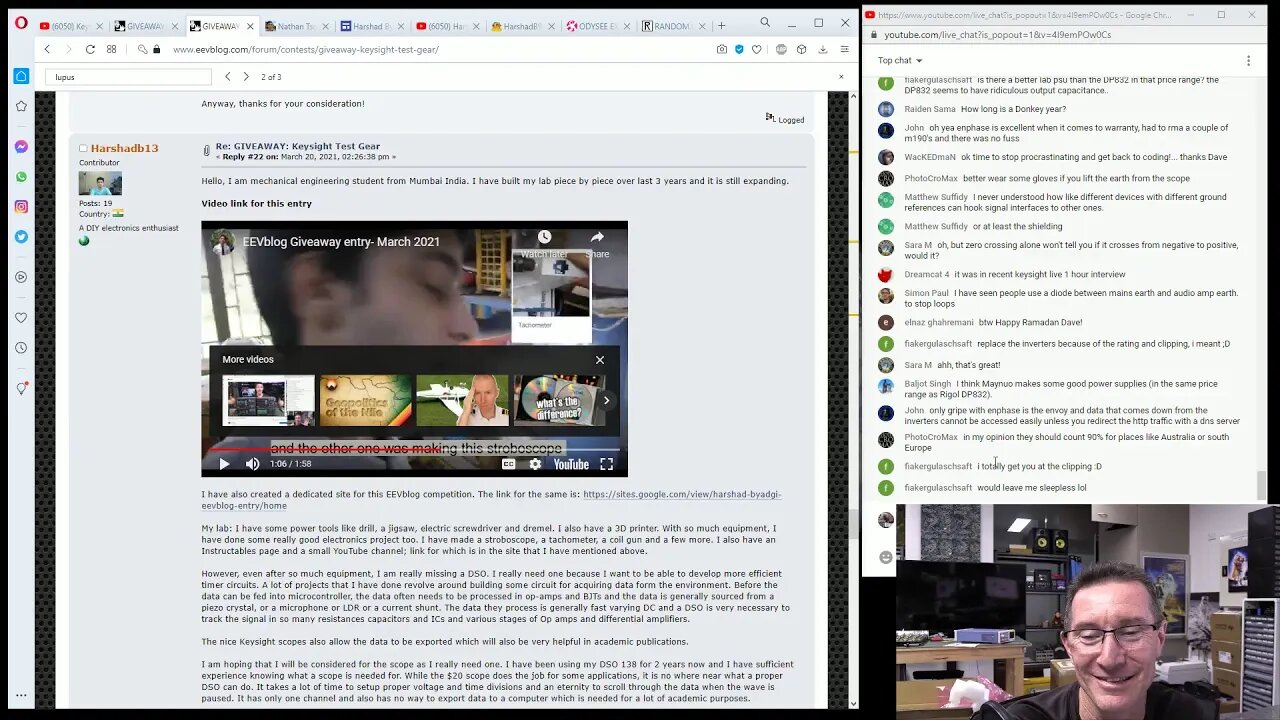Open Bookmarks star in the sidebar
The height and width of the screenshot is (720, 1280).
[x=21, y=106]
